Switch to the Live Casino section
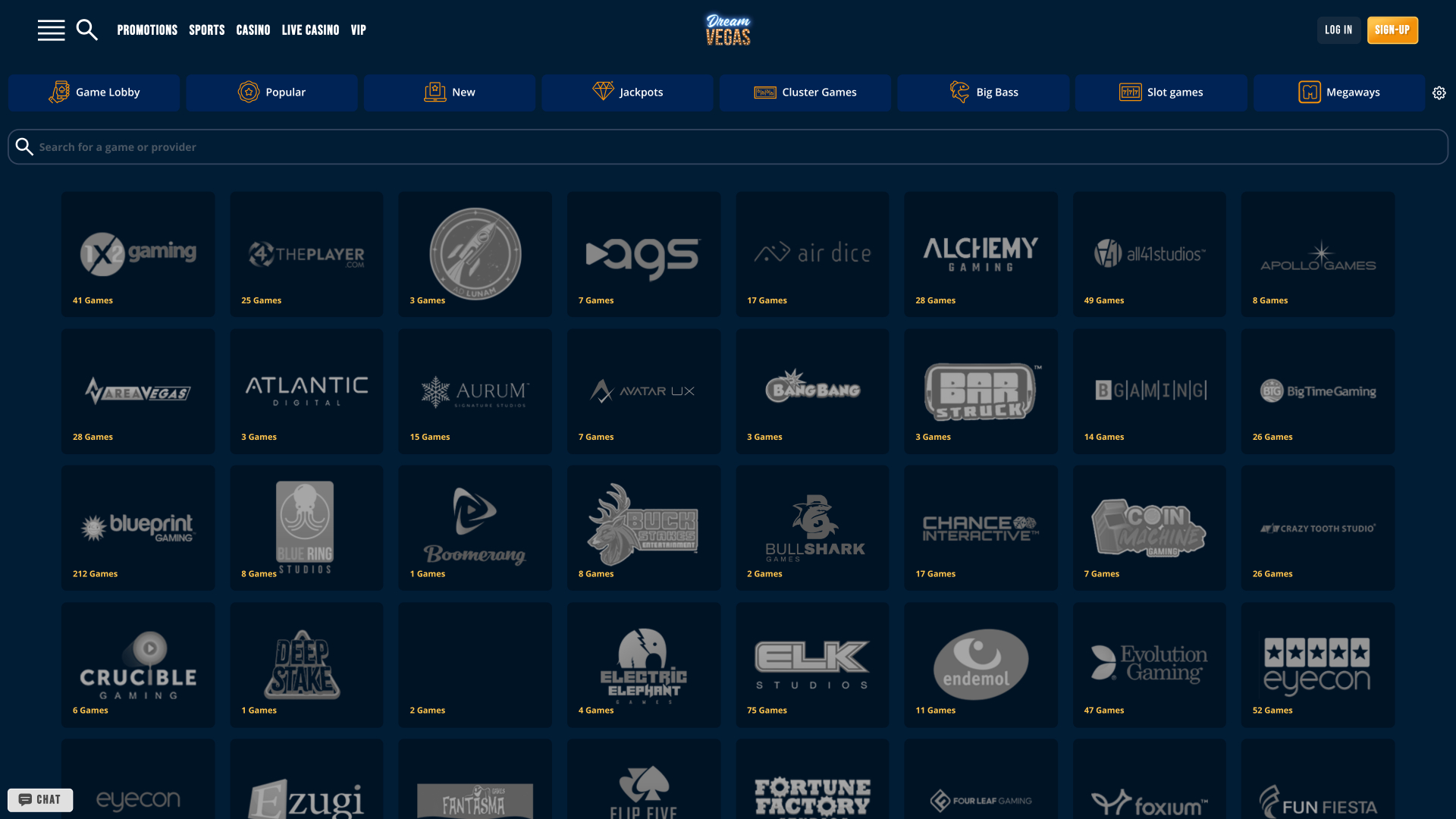1456x819 pixels. [309, 30]
